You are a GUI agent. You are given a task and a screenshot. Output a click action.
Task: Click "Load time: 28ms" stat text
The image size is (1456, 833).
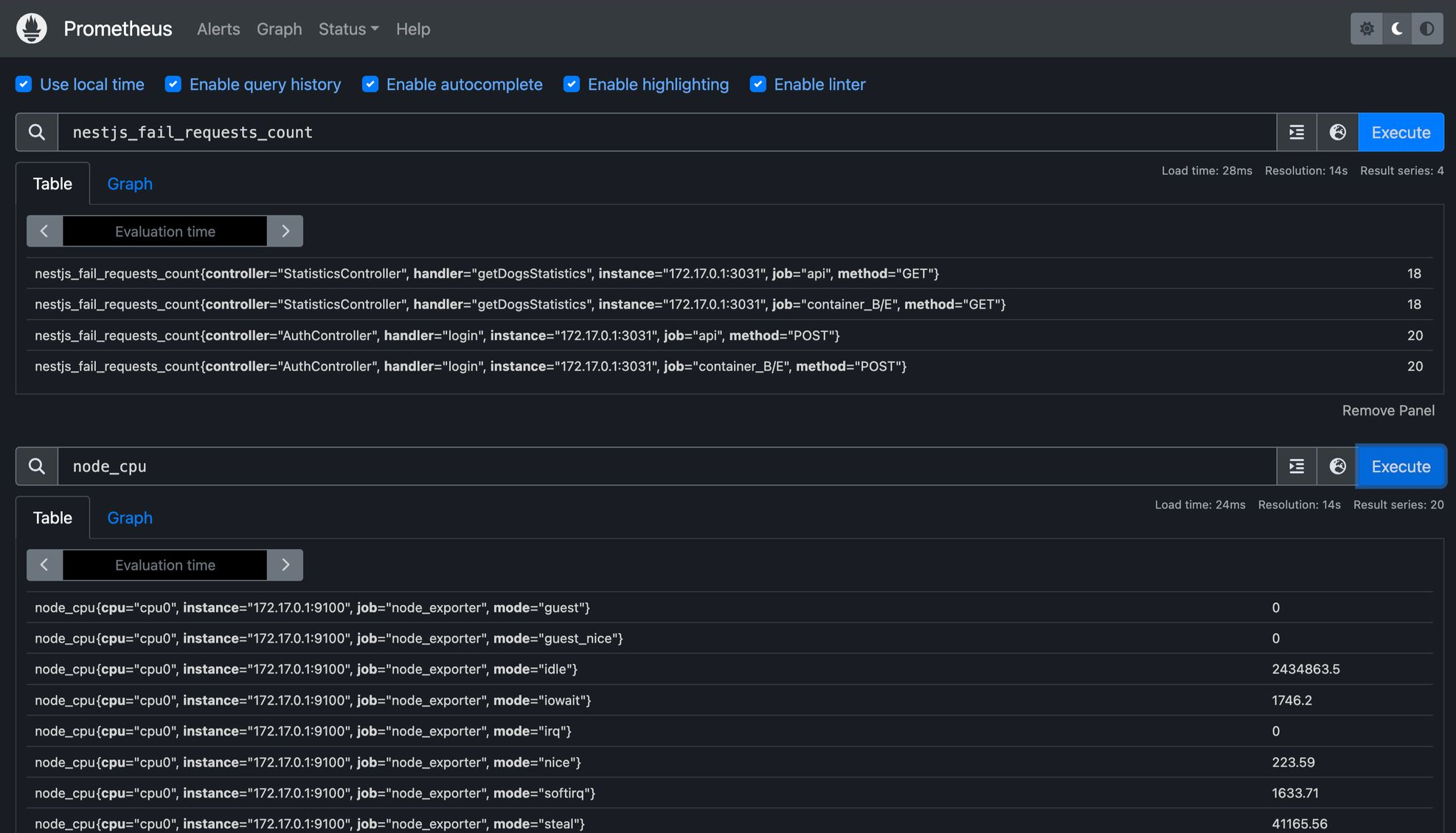[1207, 170]
